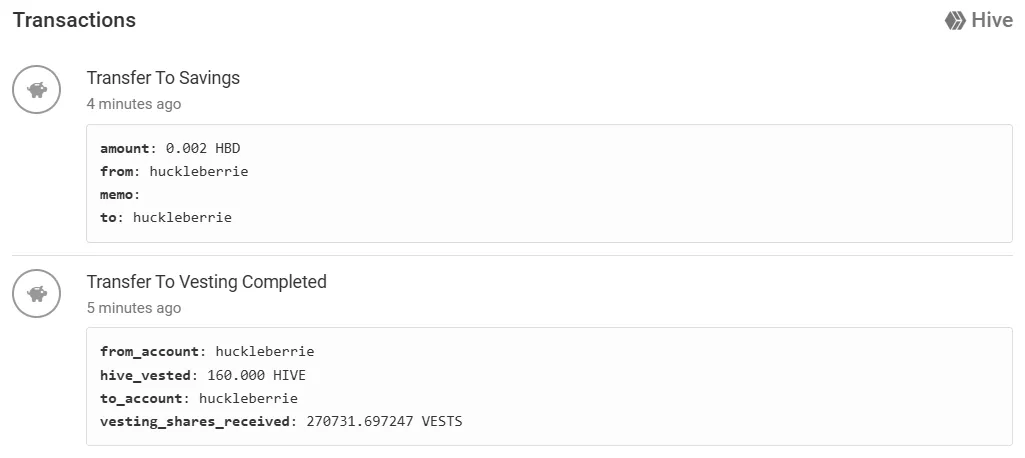Image resolution: width=1025 pixels, height=458 pixels.
Task: Click the Hive logo icon
Action: tap(955, 21)
